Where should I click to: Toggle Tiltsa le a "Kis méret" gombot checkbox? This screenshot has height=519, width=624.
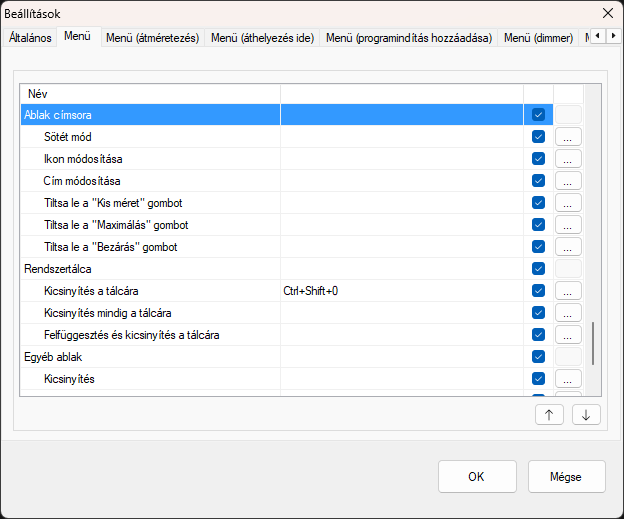538,203
